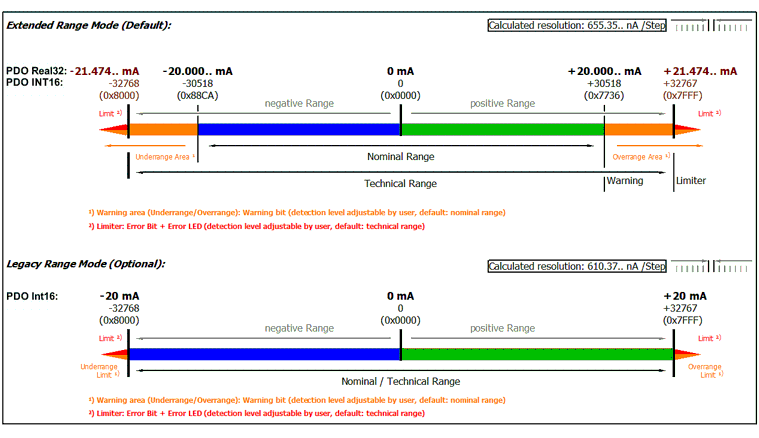Image resolution: width=759 pixels, height=438 pixels.
Task: Click '+32767' under '+21.474.. mA'
Action: 680,83
